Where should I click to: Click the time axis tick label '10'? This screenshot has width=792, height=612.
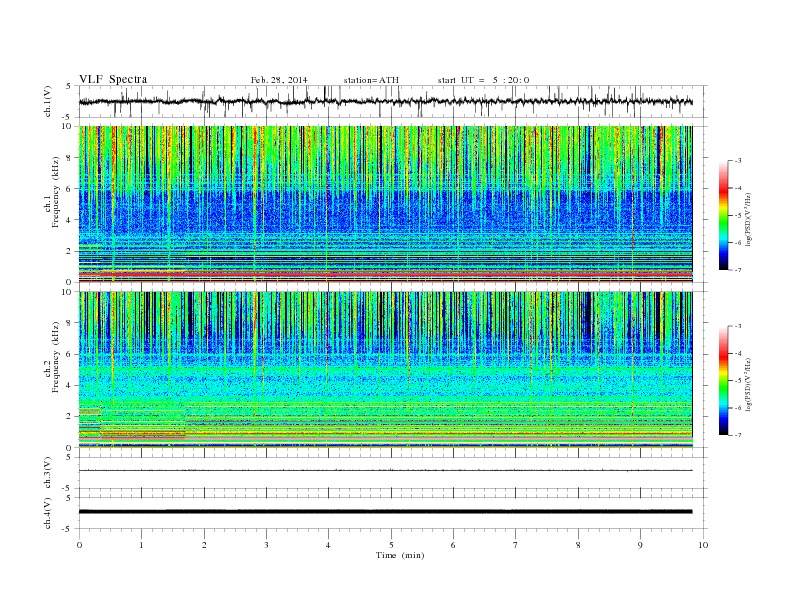click(x=703, y=545)
